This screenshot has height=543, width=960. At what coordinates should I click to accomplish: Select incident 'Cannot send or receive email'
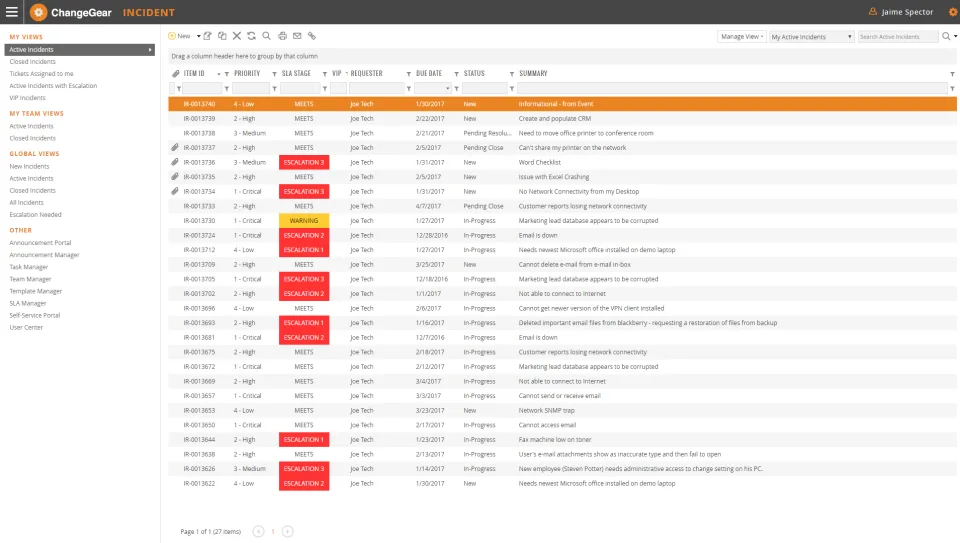click(x=562, y=396)
